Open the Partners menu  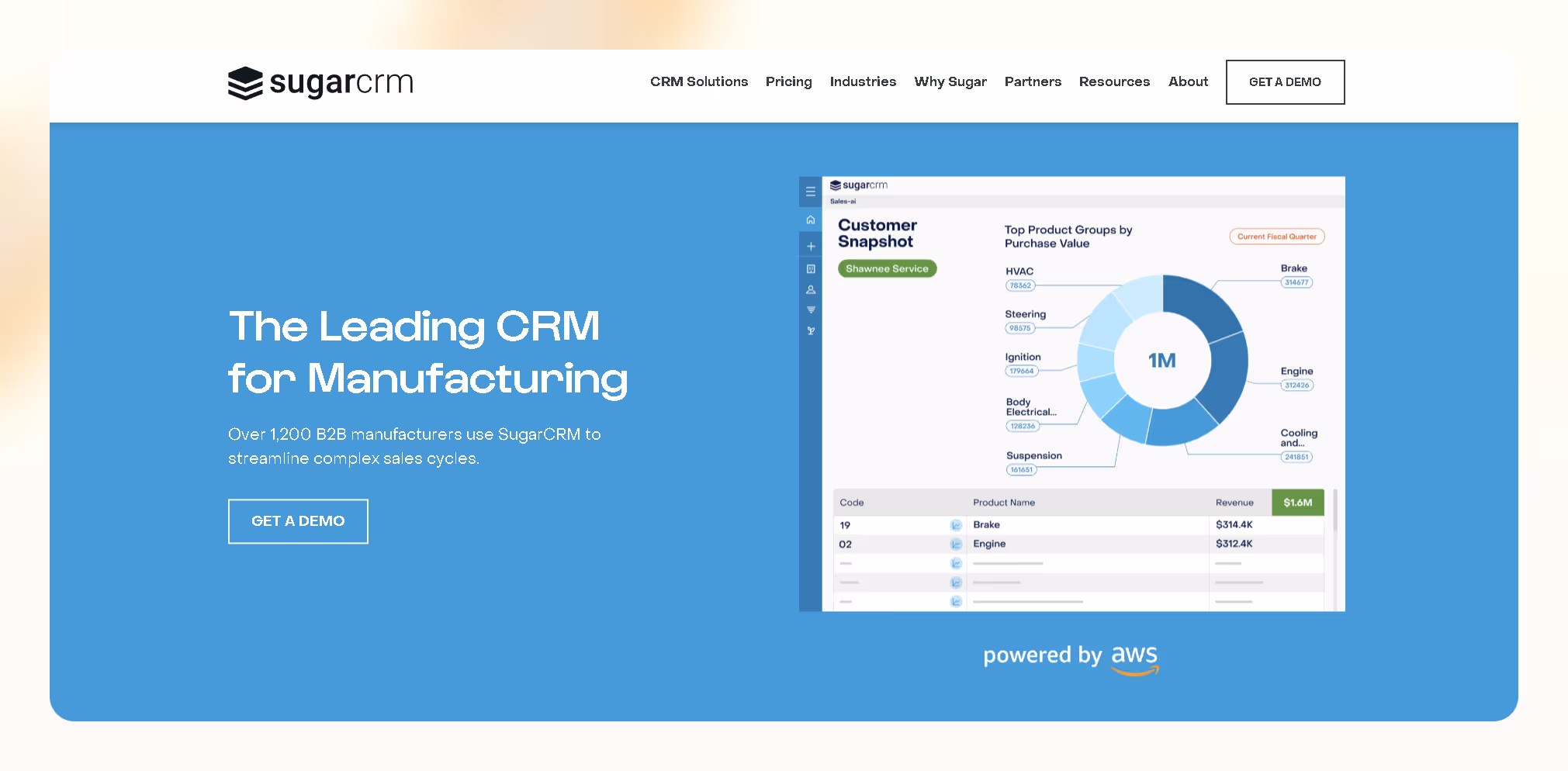[x=1033, y=81]
